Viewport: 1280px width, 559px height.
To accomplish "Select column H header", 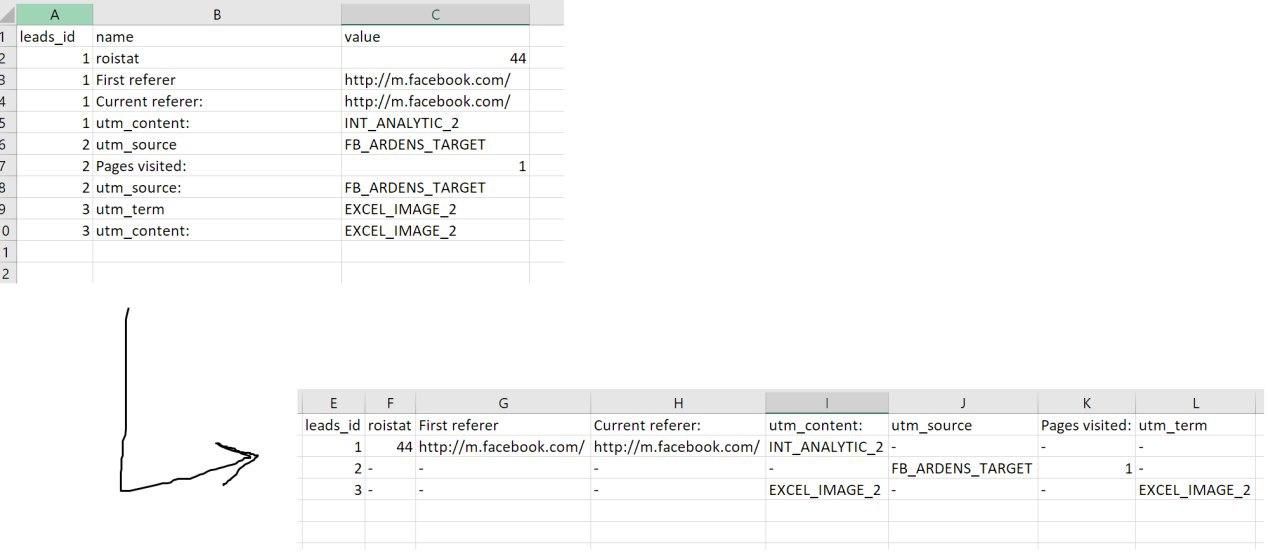I will (x=678, y=402).
